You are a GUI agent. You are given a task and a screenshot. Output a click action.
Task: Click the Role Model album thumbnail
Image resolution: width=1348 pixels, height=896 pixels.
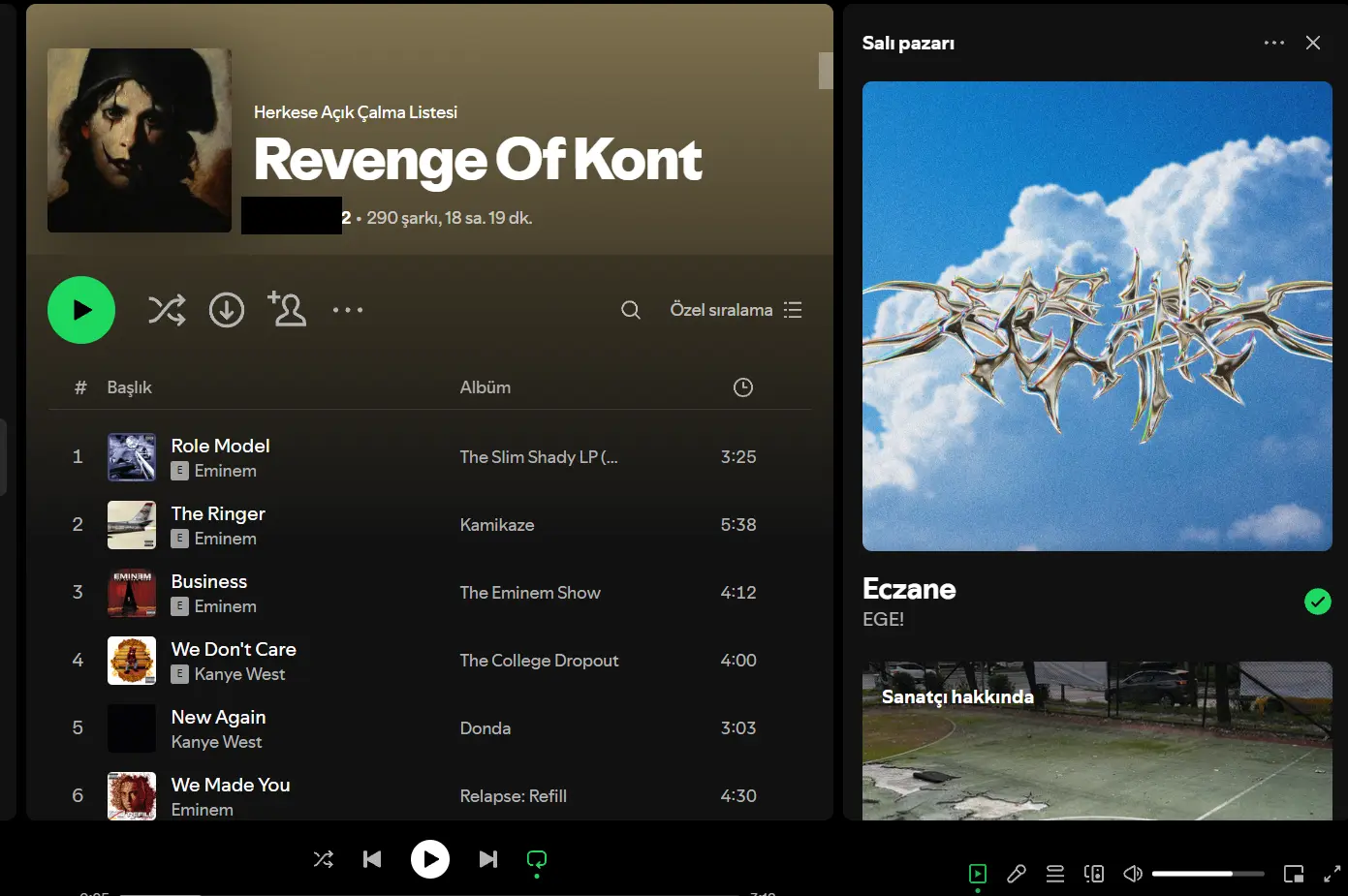[x=132, y=457]
